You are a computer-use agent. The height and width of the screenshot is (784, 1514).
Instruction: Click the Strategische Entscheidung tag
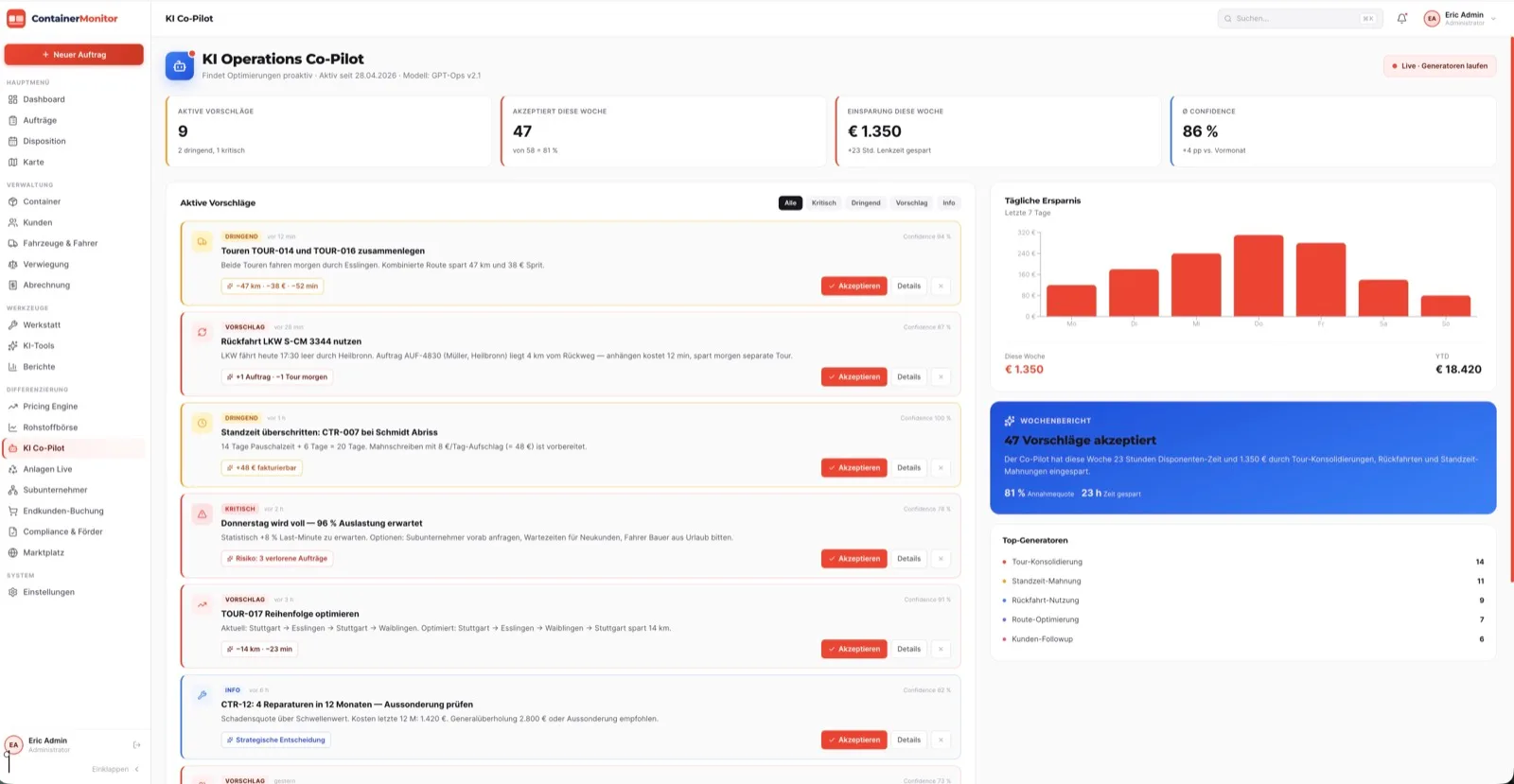pyautogui.click(x=275, y=740)
